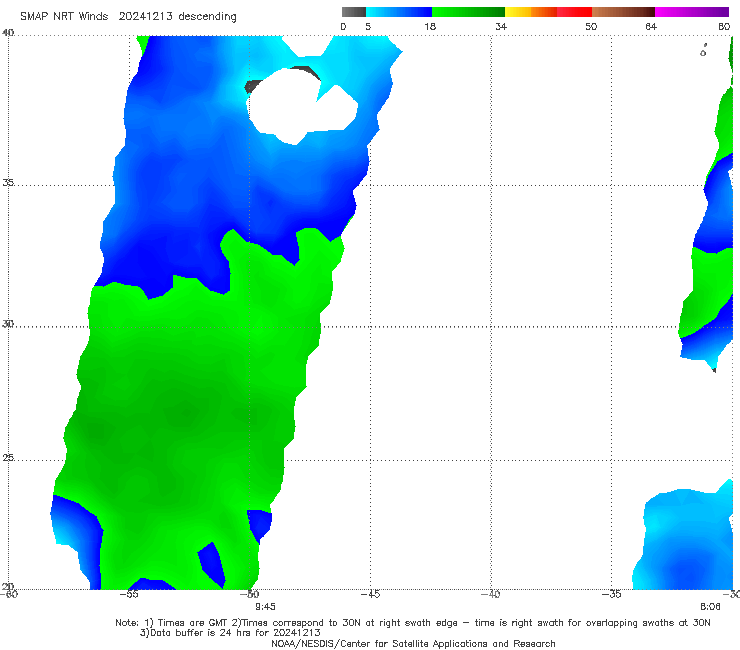Click the colorbar label '34'
740x650 pixels.
coord(501,26)
